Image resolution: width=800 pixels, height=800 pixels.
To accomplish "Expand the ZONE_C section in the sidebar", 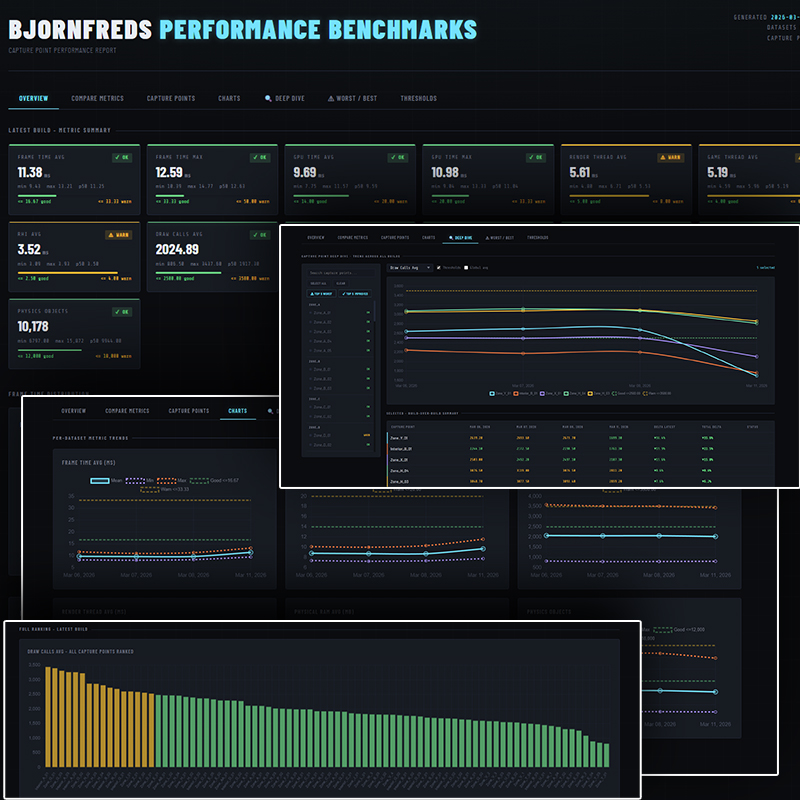I will (x=314, y=399).
